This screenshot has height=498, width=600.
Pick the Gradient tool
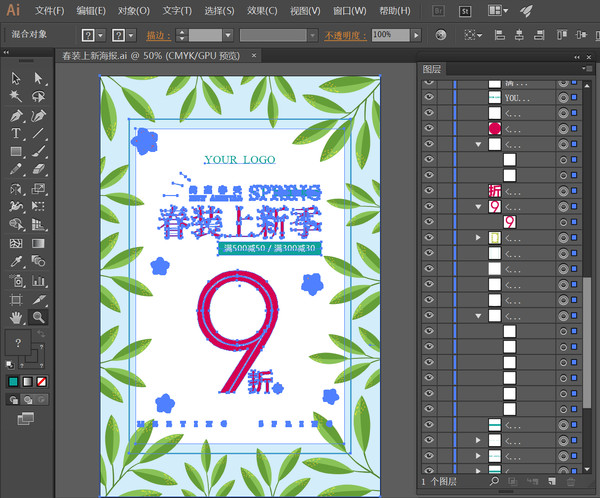(x=38, y=243)
